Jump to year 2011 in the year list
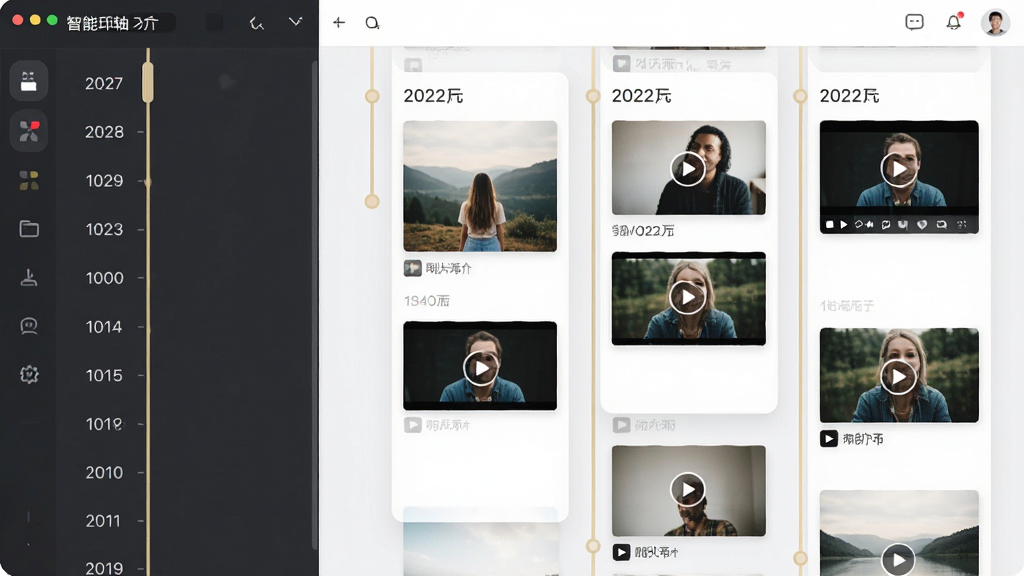The height and width of the screenshot is (576, 1024). click(x=103, y=521)
